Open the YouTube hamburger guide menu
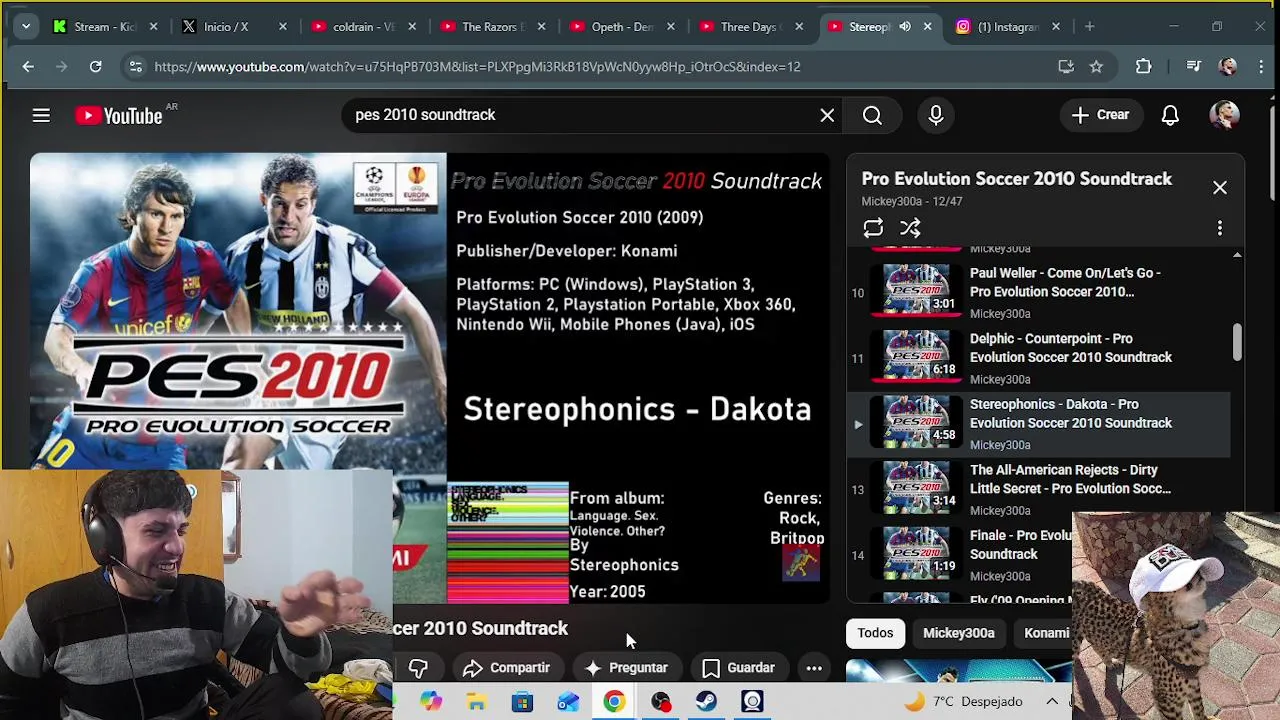Screen dimensions: 1280x720 coord(41,116)
